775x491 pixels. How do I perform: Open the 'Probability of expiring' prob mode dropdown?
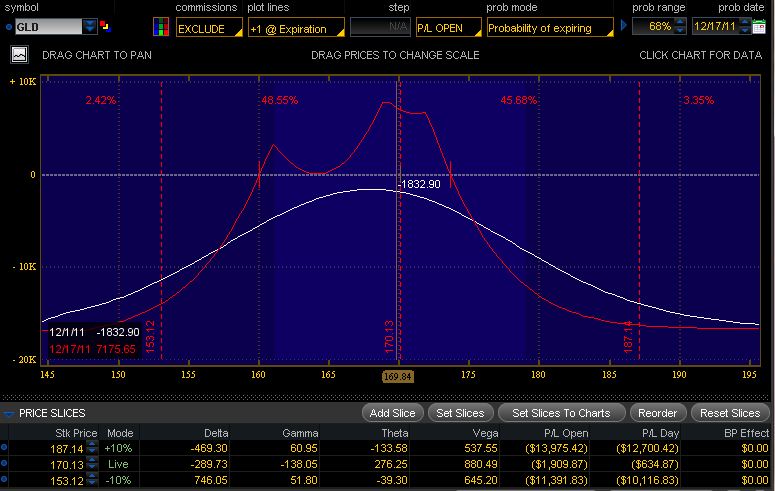[x=550, y=28]
